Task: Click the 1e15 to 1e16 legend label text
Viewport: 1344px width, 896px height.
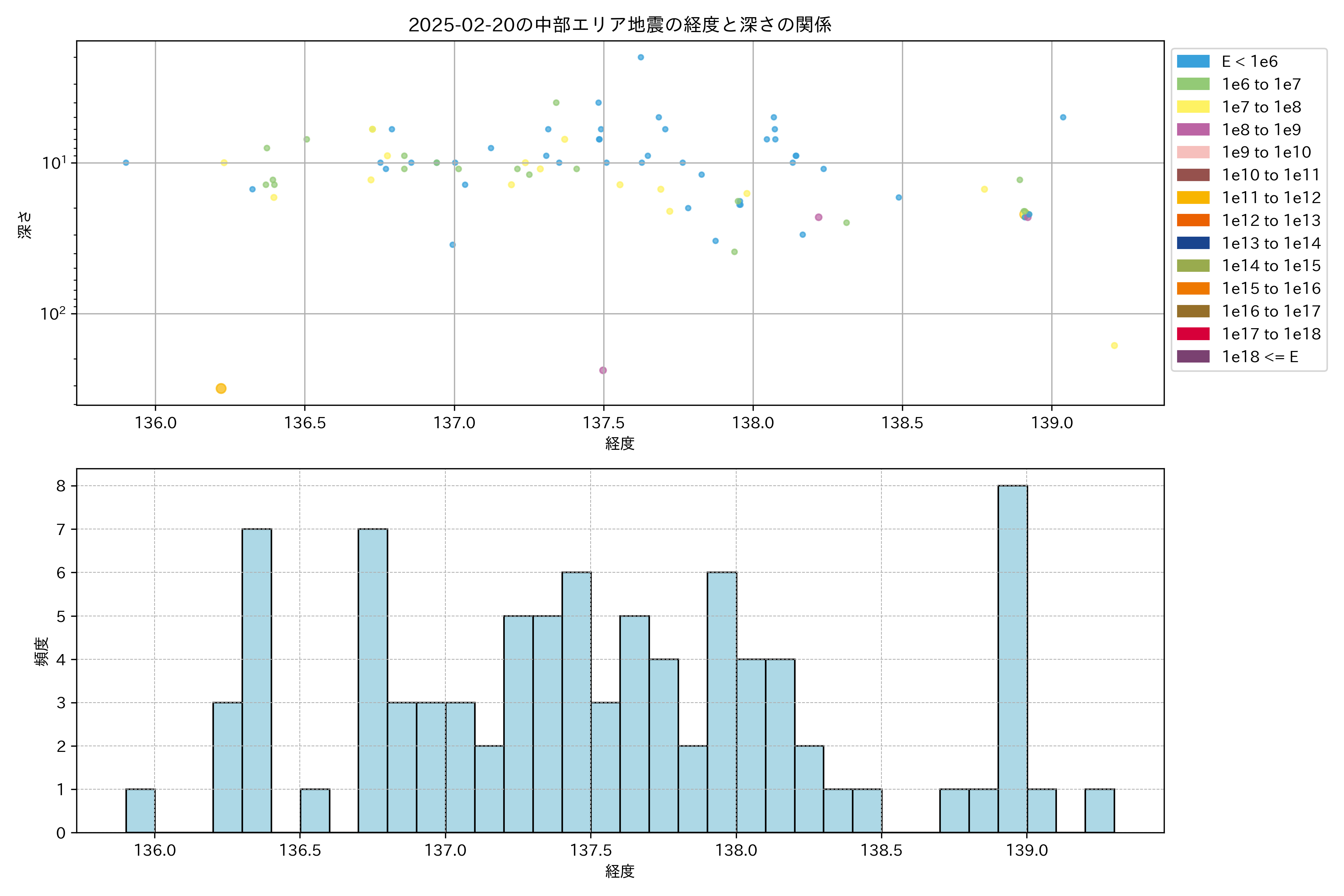Action: [1271, 289]
